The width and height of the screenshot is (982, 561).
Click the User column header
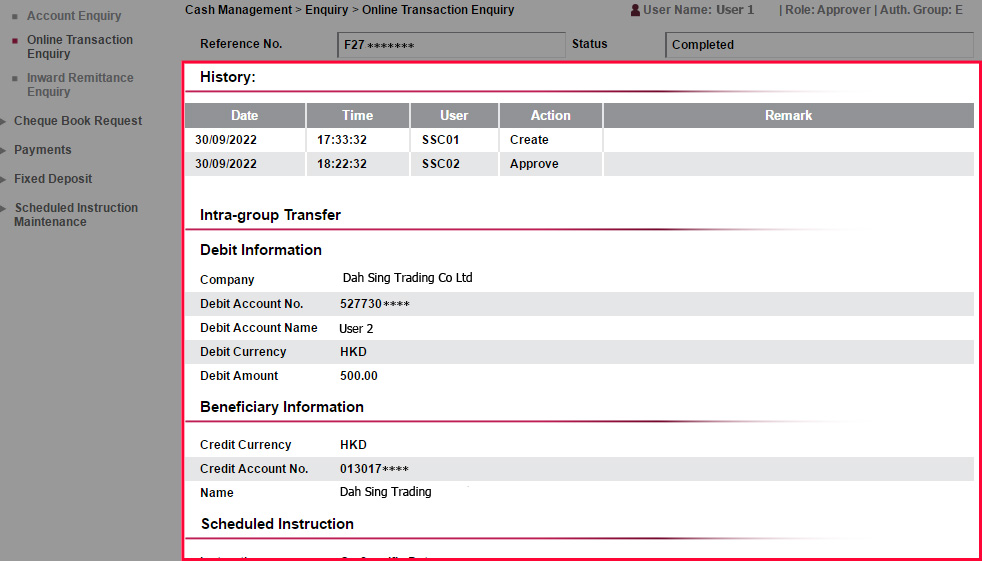(454, 115)
